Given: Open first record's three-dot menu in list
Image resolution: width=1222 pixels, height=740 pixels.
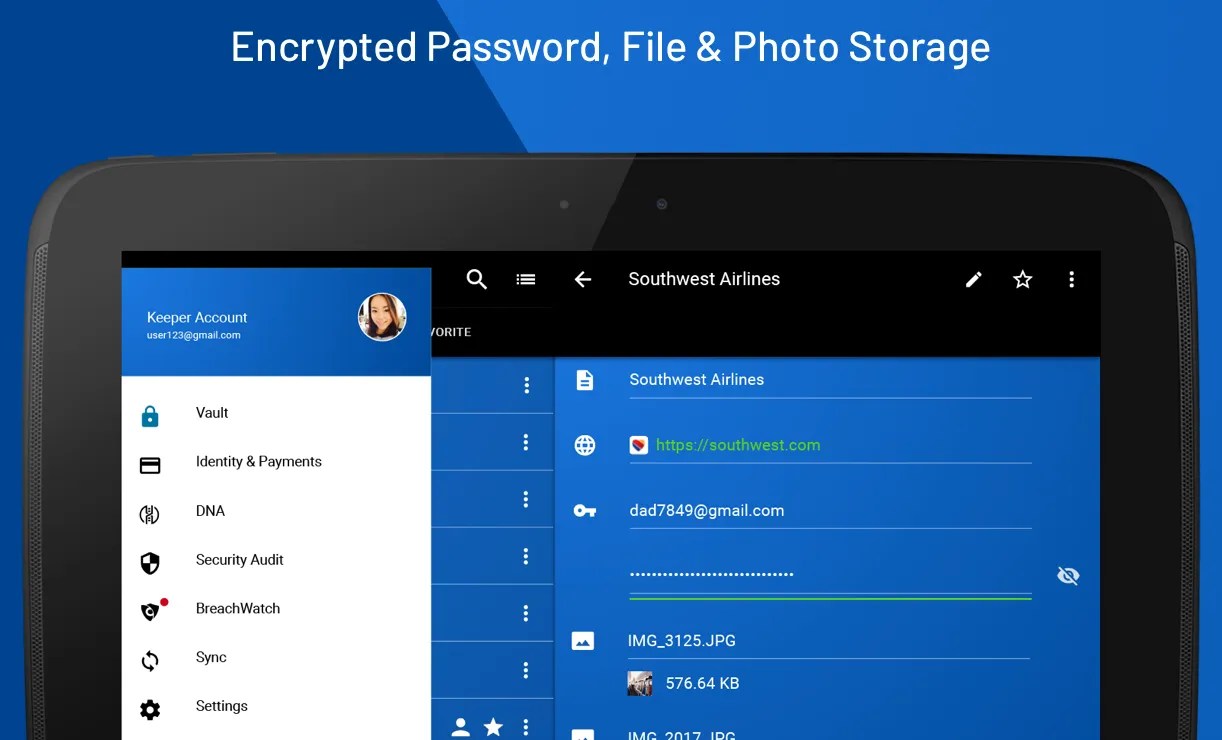Looking at the screenshot, I should click(x=527, y=385).
